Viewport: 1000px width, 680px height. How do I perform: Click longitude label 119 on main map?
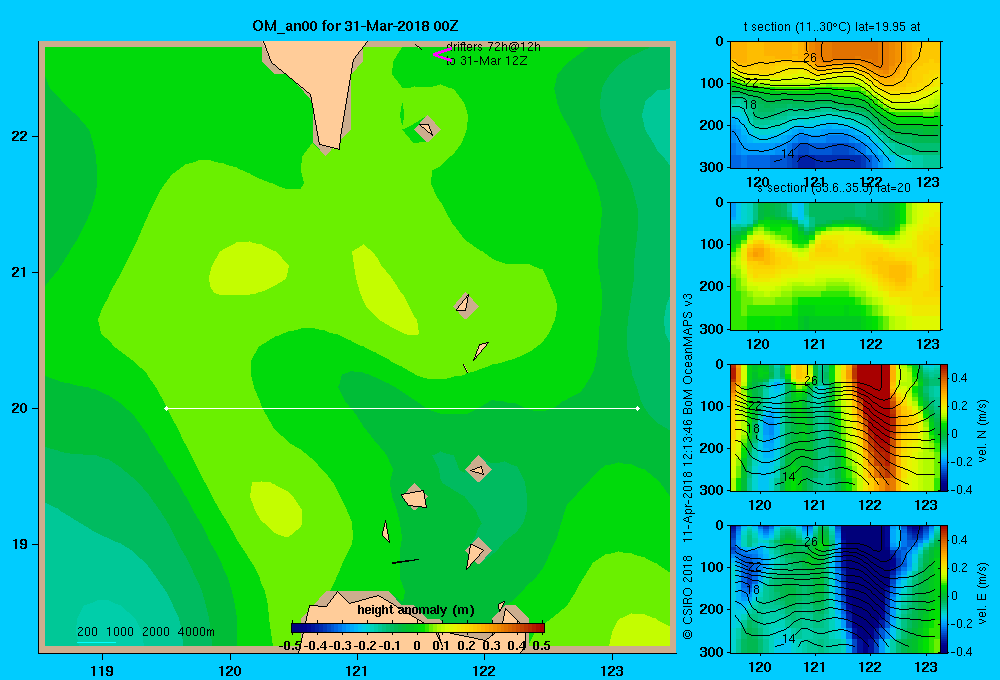coord(103,670)
